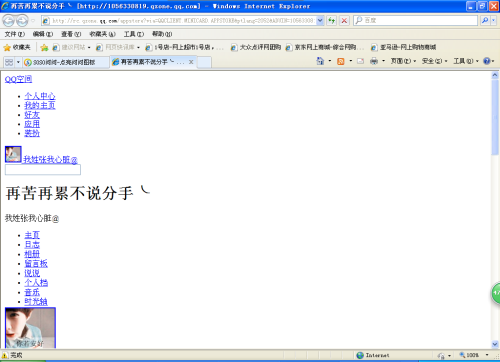Open the 音乐 link
500x362 pixels.
pyautogui.click(x=32, y=292)
